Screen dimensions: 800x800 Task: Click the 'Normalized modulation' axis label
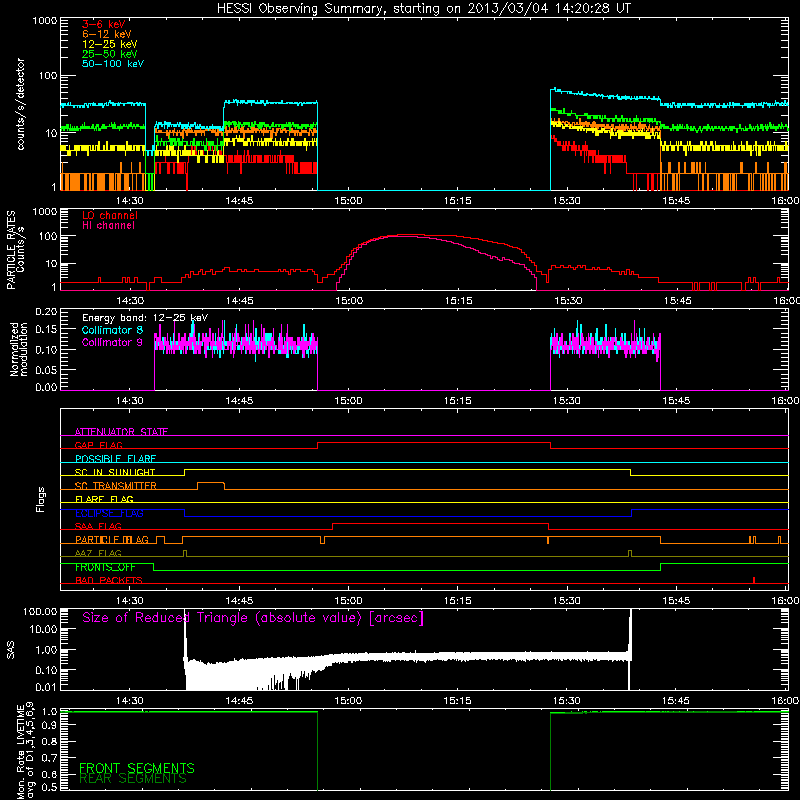coord(18,349)
